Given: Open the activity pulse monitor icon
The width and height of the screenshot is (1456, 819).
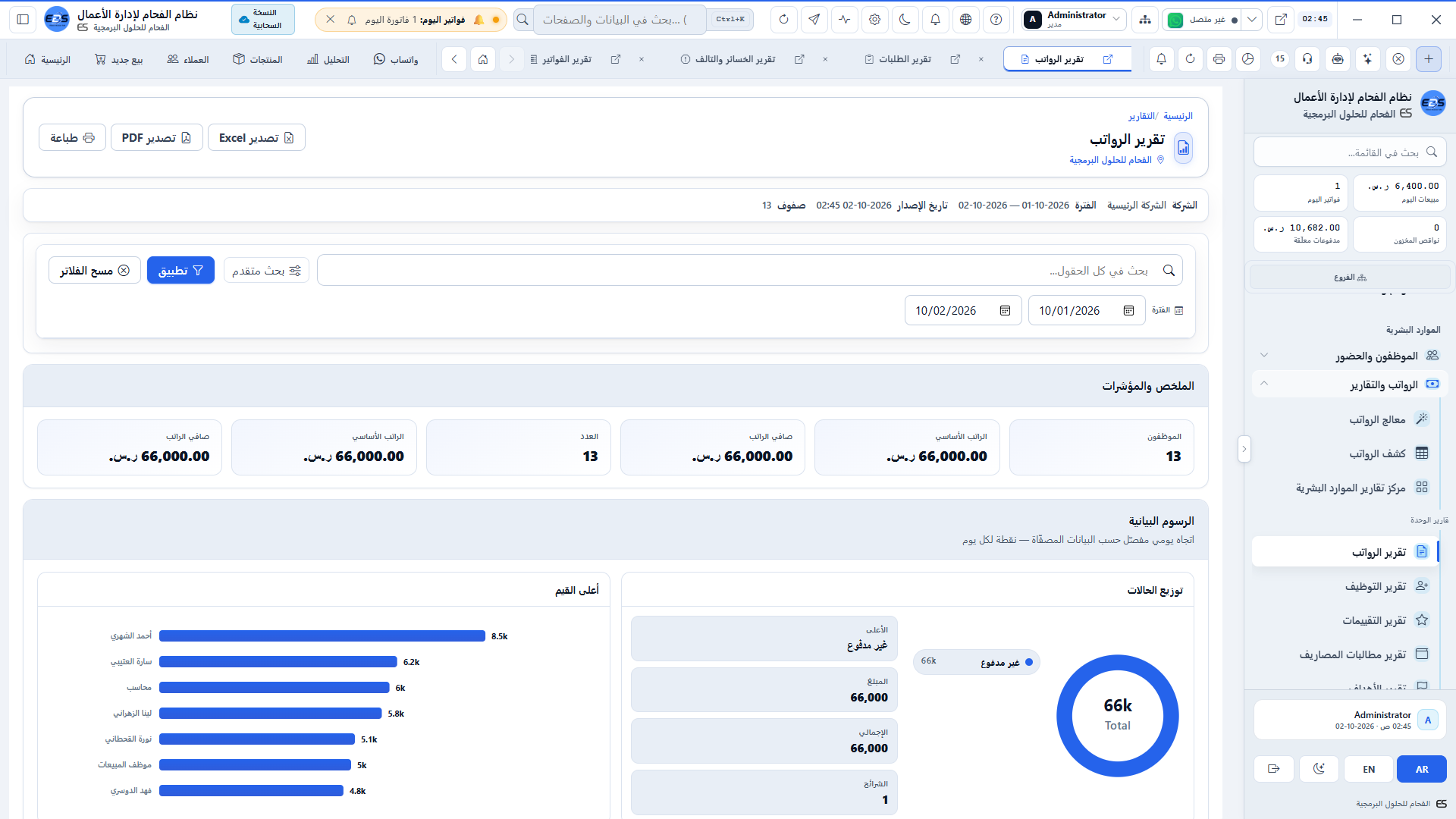Looking at the screenshot, I should 844,20.
